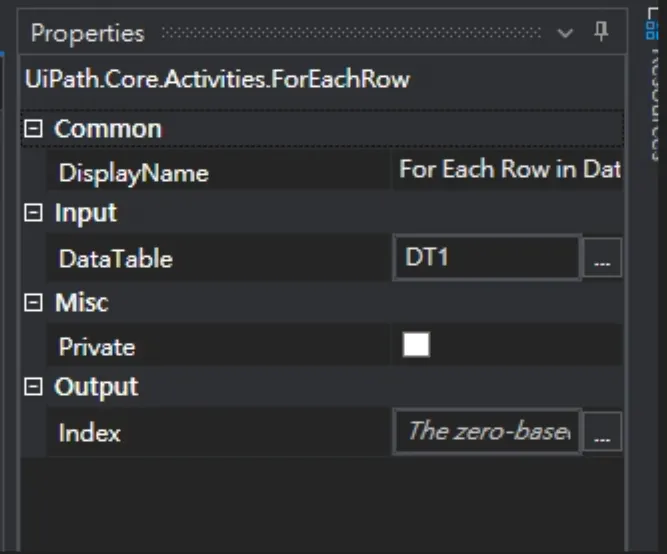
Task: Open expression editor for the DataTable property
Action: tap(601, 259)
